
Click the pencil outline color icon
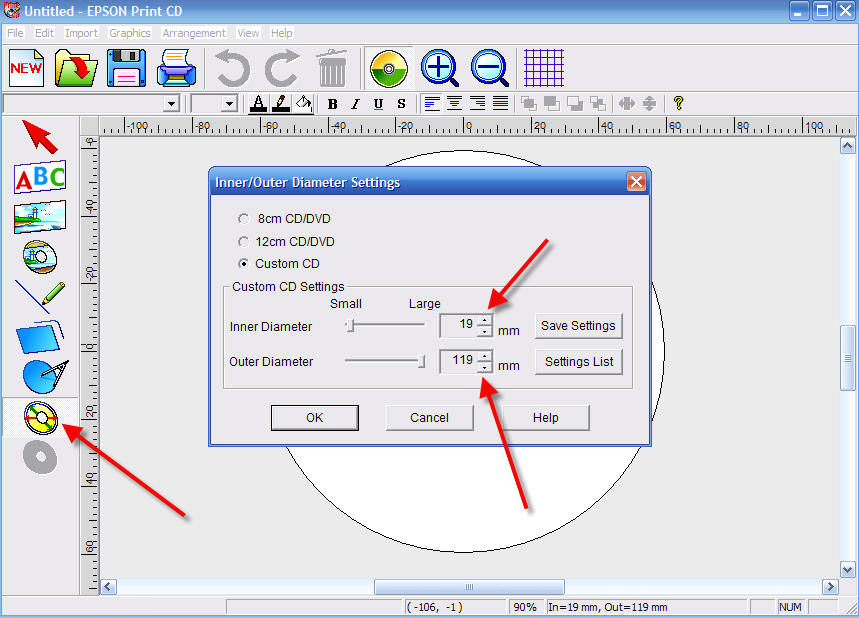280,104
